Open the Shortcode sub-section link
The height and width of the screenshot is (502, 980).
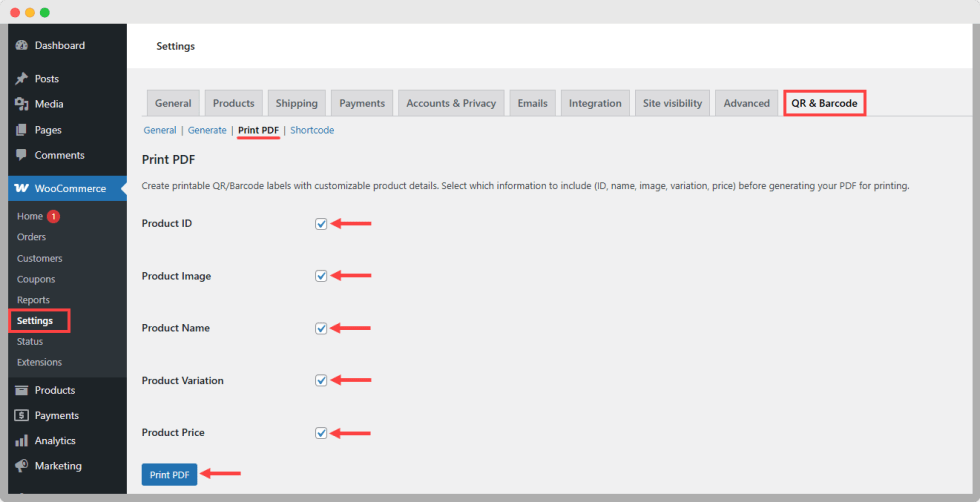(x=312, y=130)
